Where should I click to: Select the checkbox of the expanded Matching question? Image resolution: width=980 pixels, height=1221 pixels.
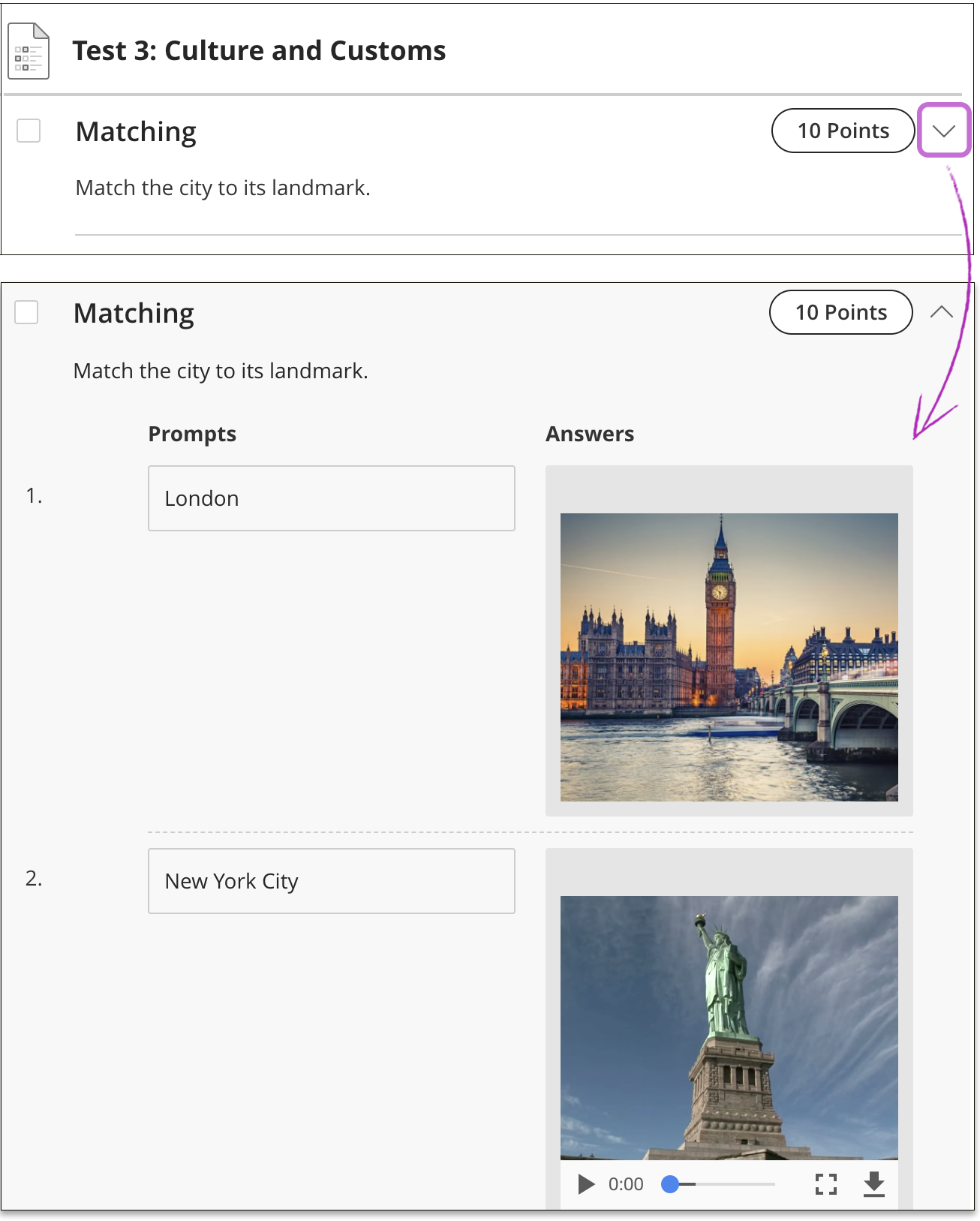pos(26,312)
